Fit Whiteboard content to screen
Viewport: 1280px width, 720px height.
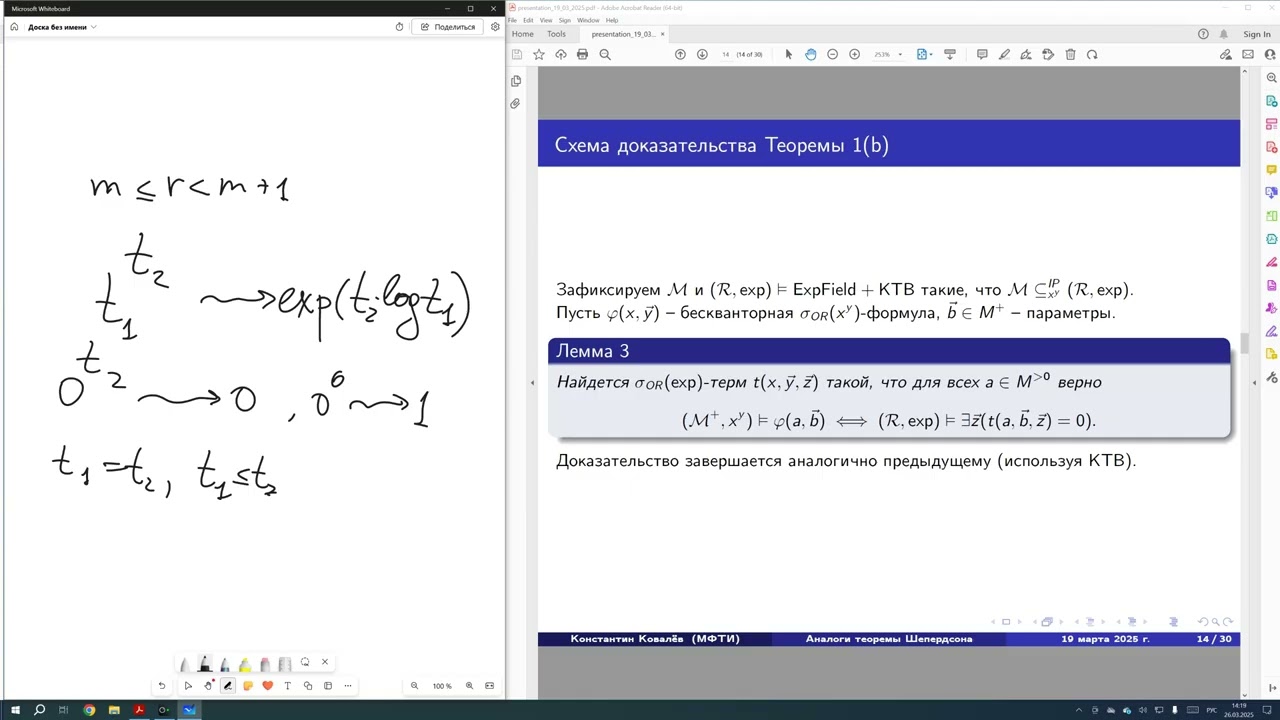pos(489,686)
